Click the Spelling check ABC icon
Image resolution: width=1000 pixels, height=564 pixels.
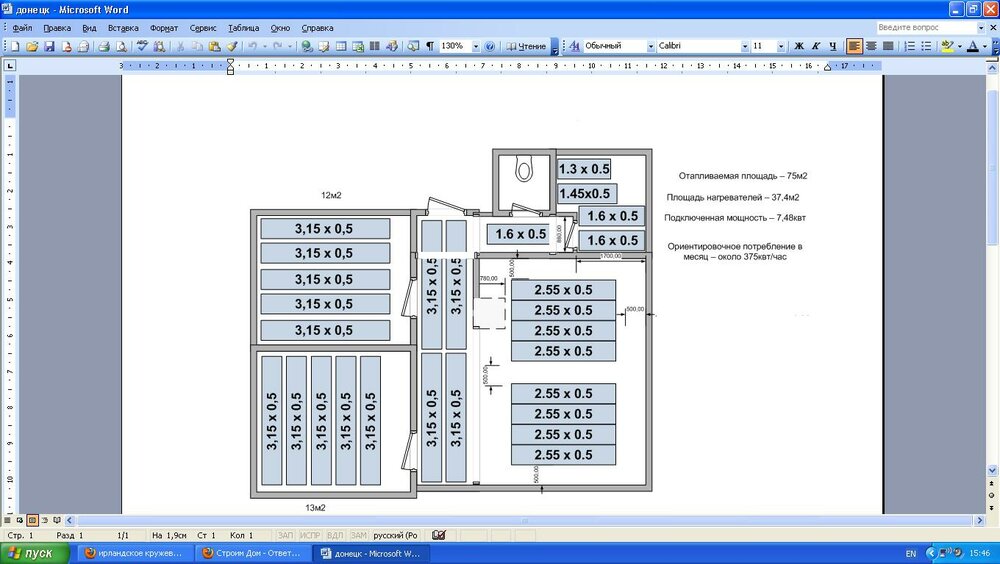[143, 46]
